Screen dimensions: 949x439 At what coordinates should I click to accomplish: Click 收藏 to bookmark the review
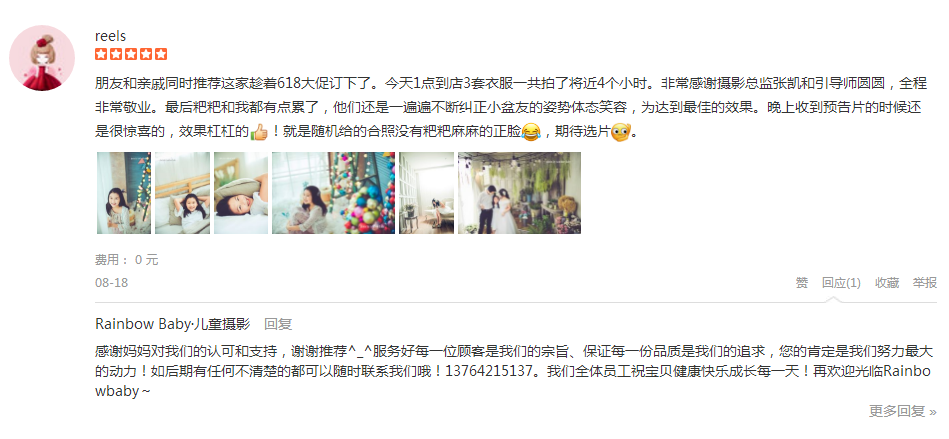point(887,283)
